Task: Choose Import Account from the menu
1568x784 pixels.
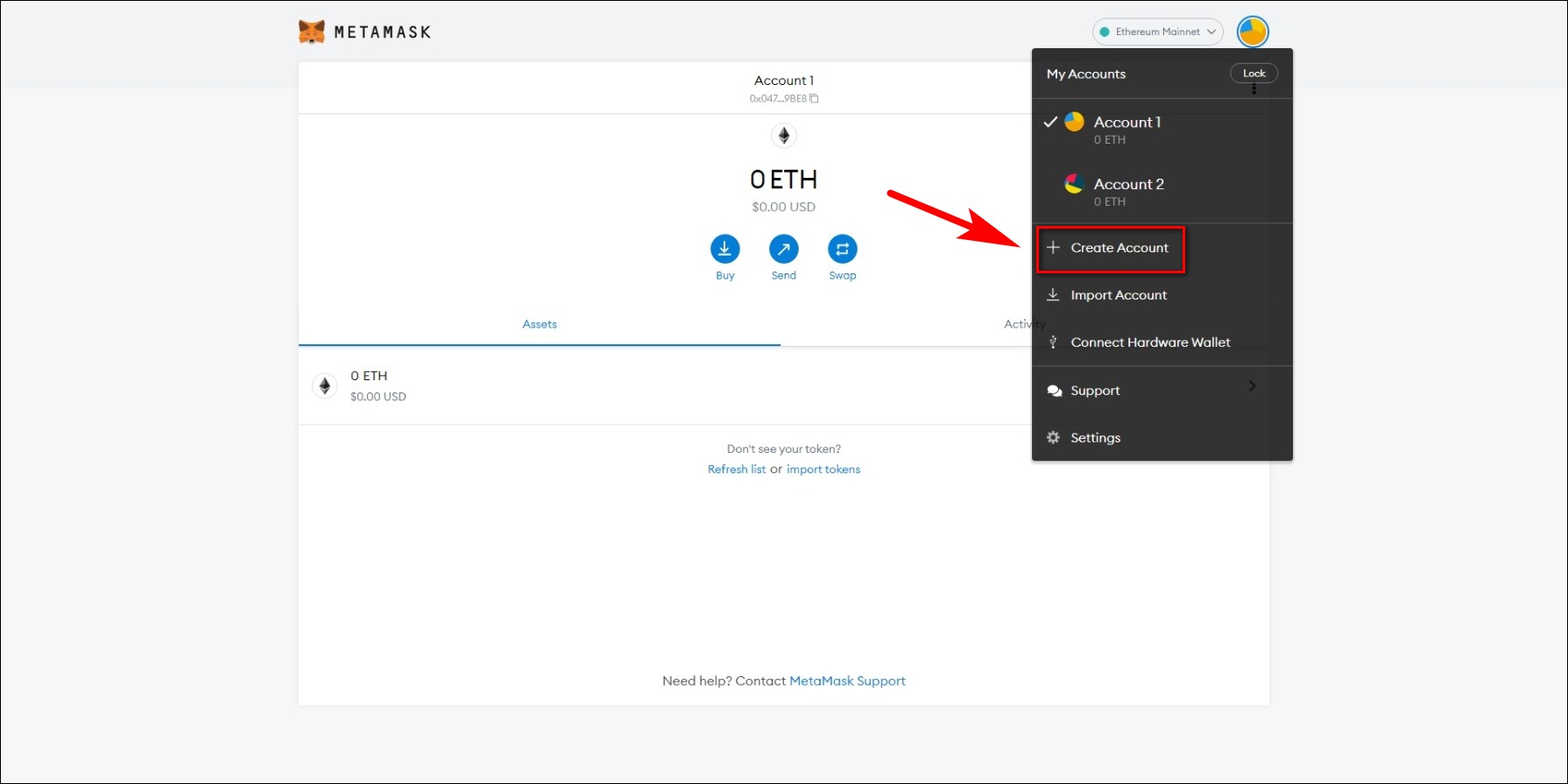Action: click(1162, 295)
